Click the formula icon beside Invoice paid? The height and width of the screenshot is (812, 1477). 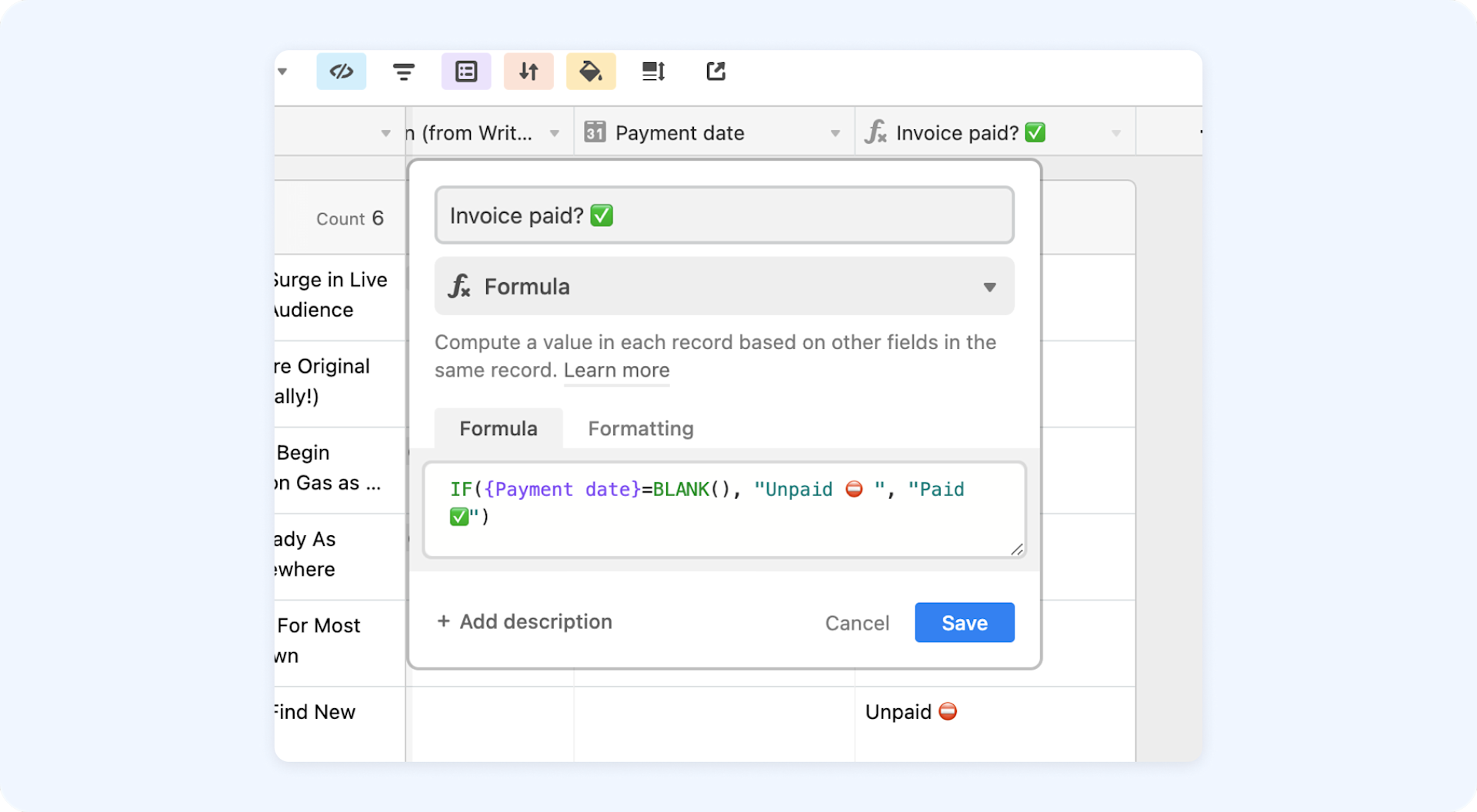pos(875,131)
